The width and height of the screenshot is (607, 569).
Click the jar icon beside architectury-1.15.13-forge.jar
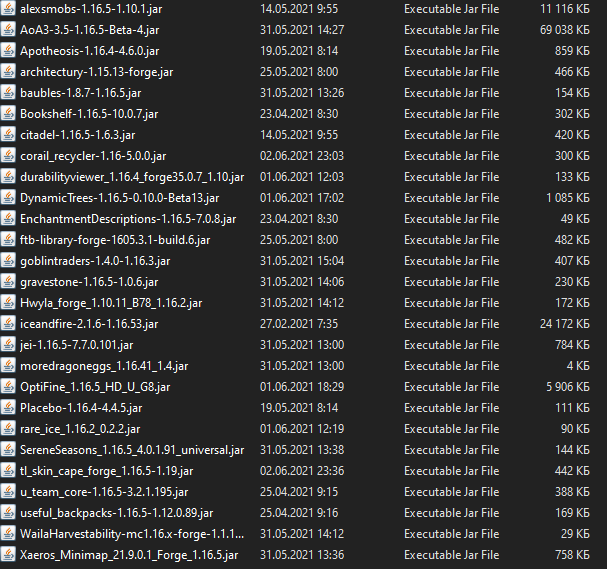point(8,72)
